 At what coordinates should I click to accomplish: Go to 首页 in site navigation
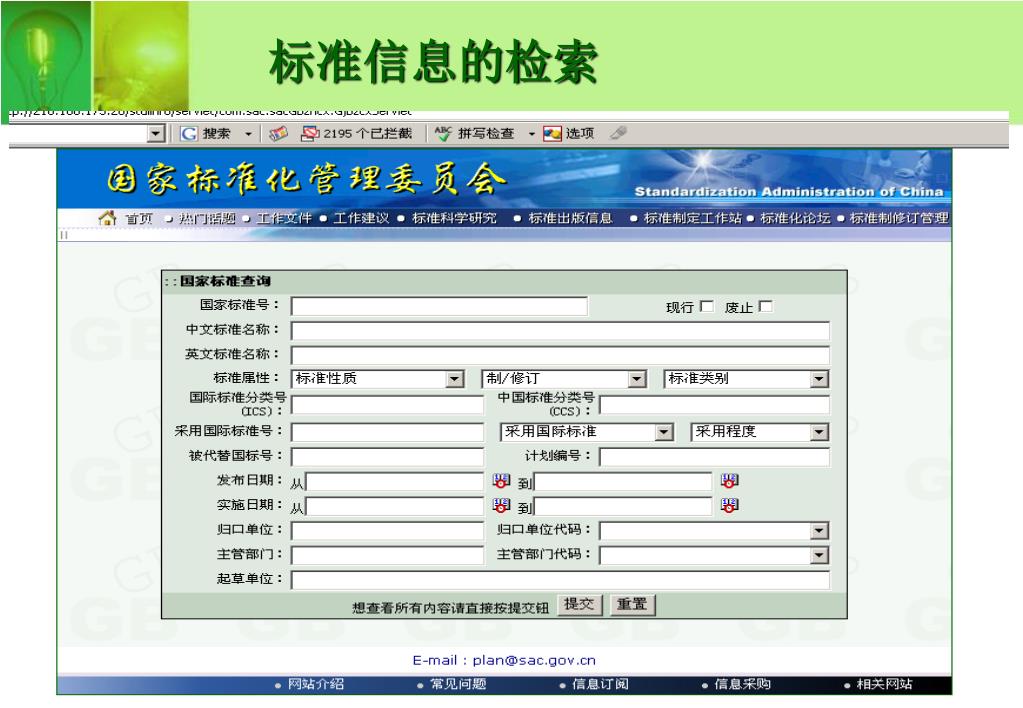(138, 219)
